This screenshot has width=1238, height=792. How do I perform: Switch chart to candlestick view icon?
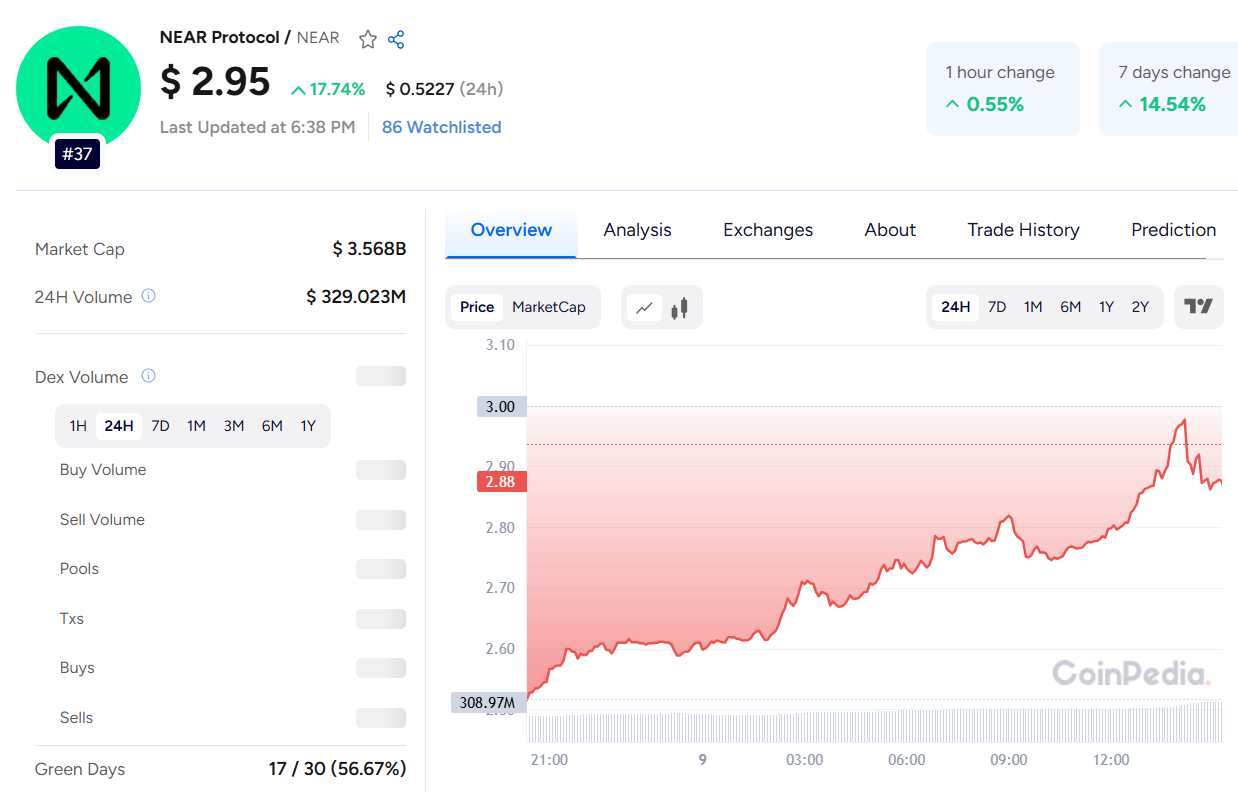[680, 308]
